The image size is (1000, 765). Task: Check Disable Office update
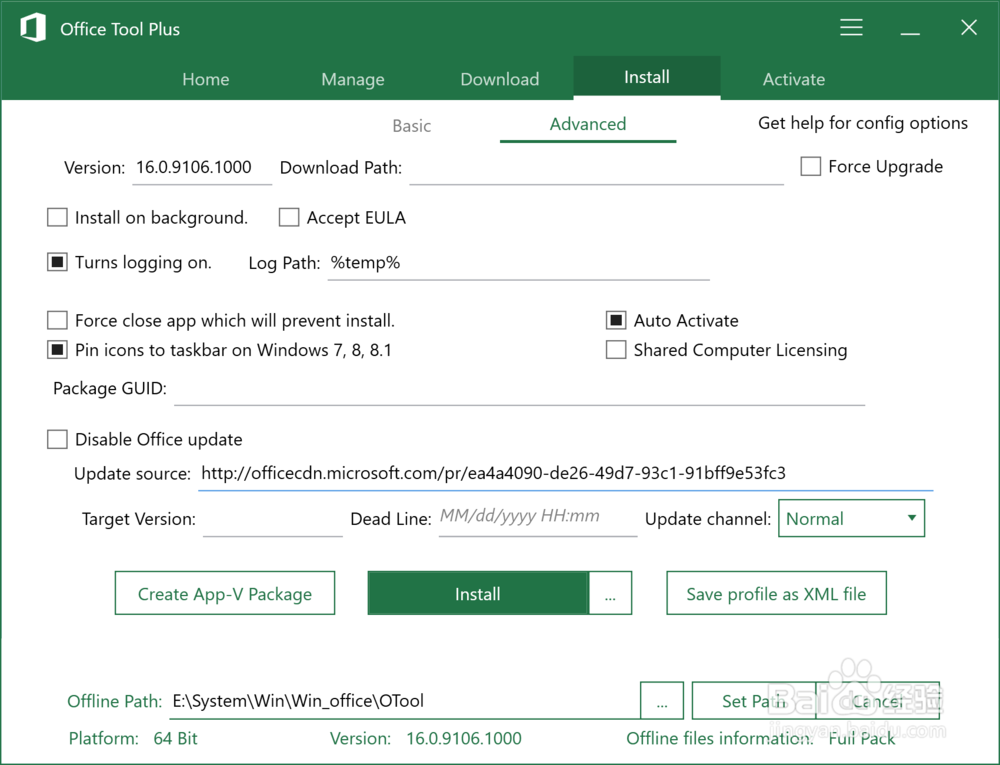57,439
